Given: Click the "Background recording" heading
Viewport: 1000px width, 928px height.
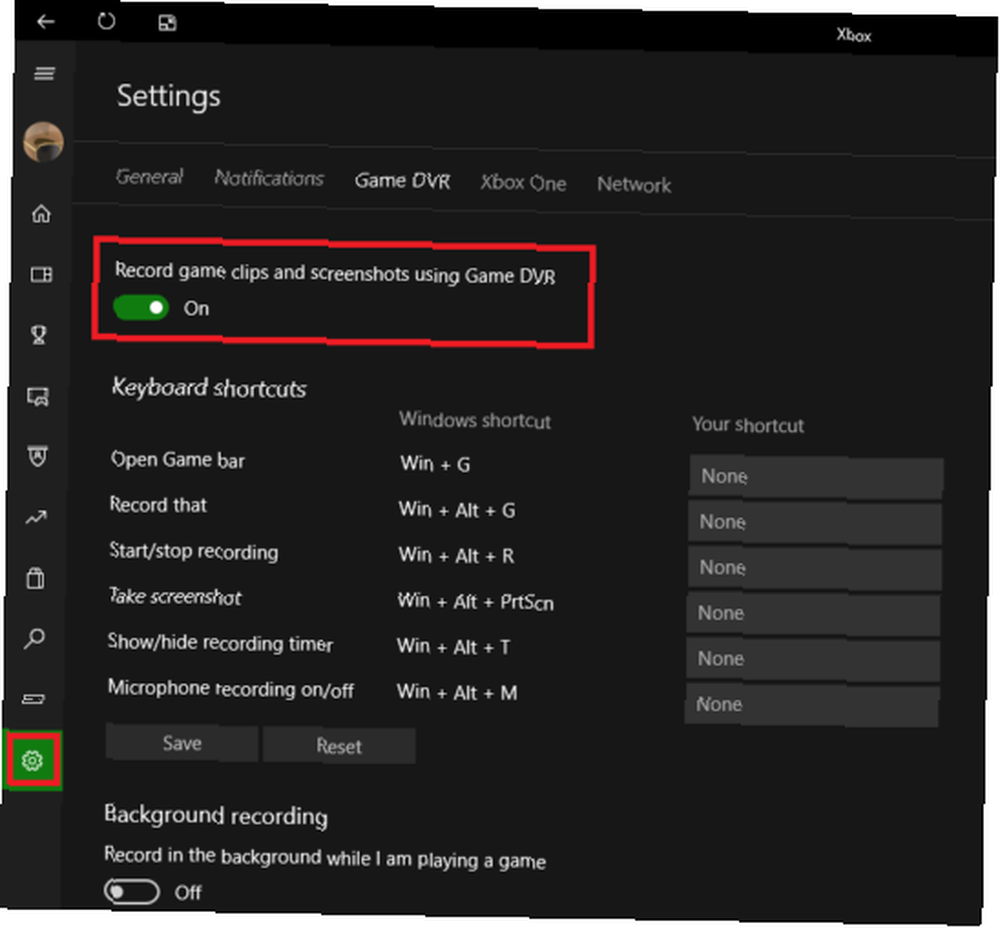Looking at the screenshot, I should (x=216, y=815).
